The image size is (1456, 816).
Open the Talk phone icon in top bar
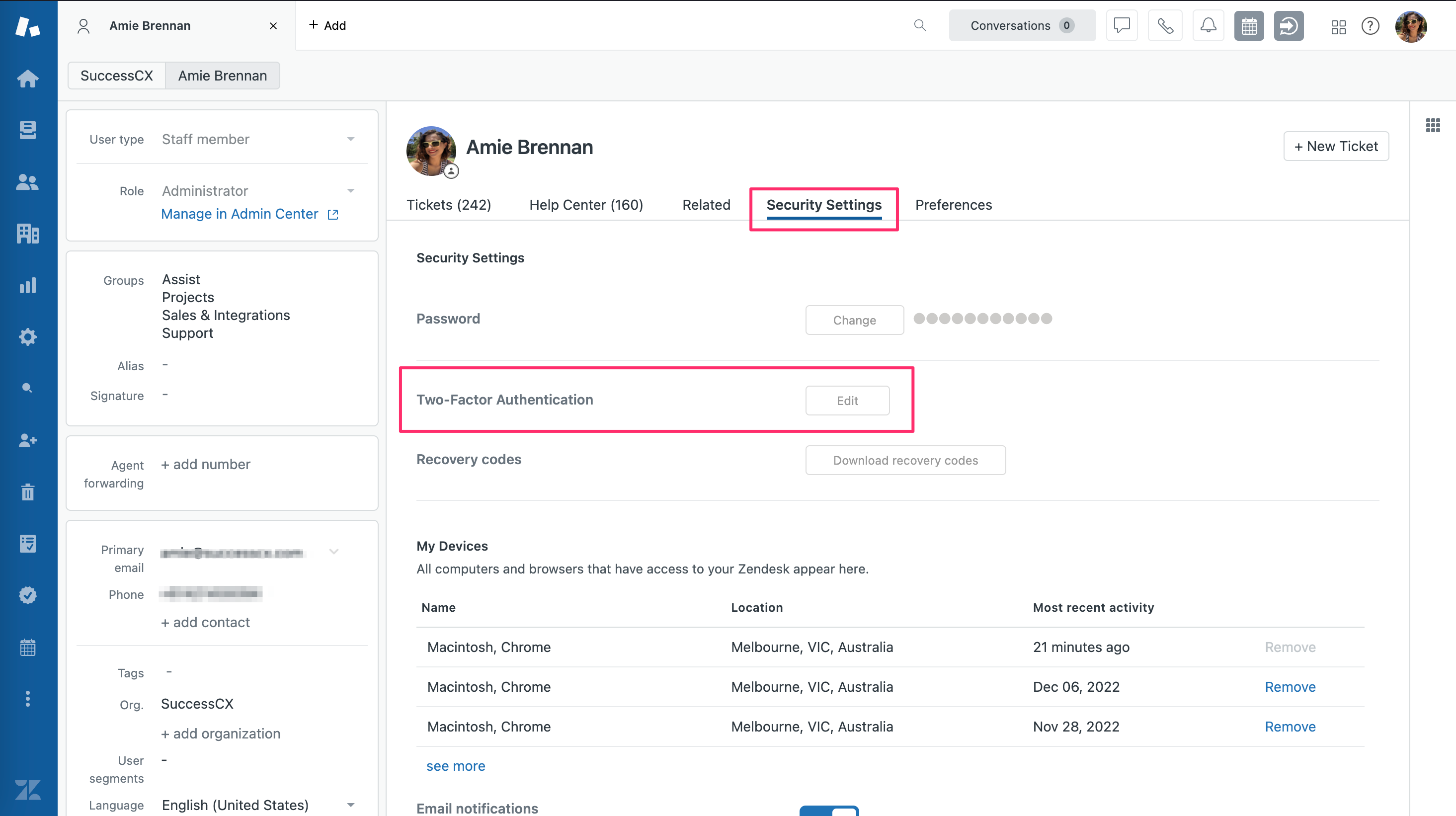pyautogui.click(x=1165, y=25)
